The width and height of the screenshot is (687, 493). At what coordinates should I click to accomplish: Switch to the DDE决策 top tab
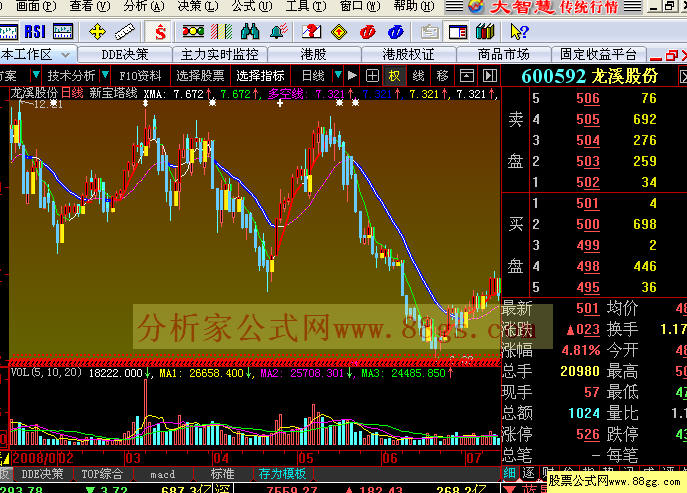[x=125, y=55]
